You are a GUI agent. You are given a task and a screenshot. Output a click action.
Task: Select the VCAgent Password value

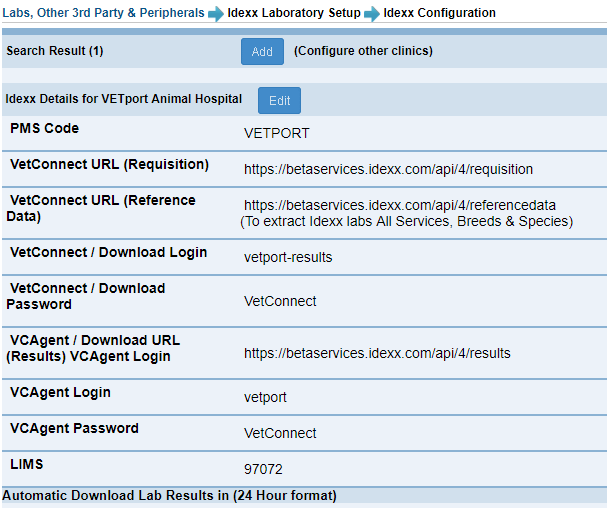[x=280, y=433]
